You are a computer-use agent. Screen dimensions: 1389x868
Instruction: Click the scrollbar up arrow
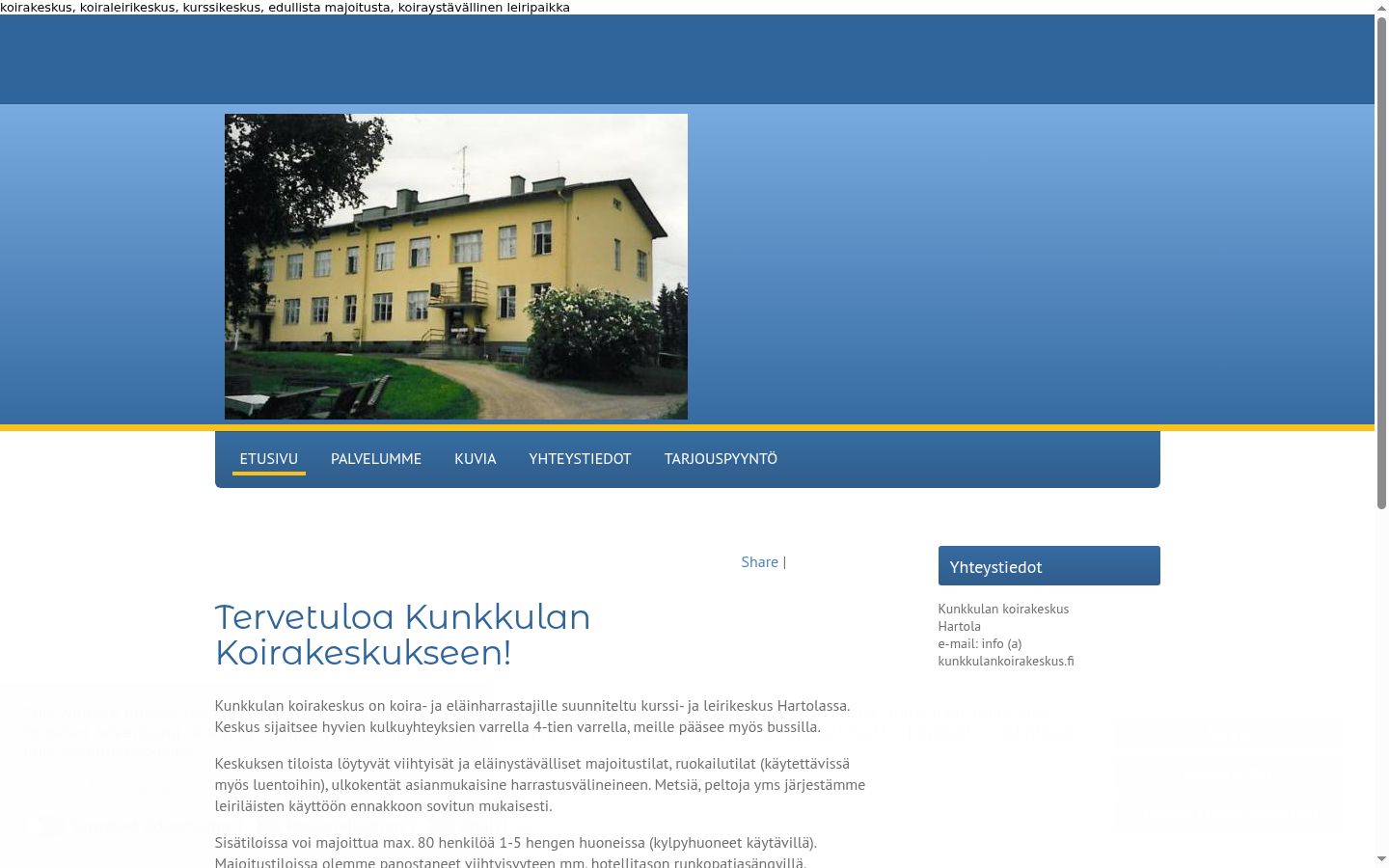[1381, 7]
